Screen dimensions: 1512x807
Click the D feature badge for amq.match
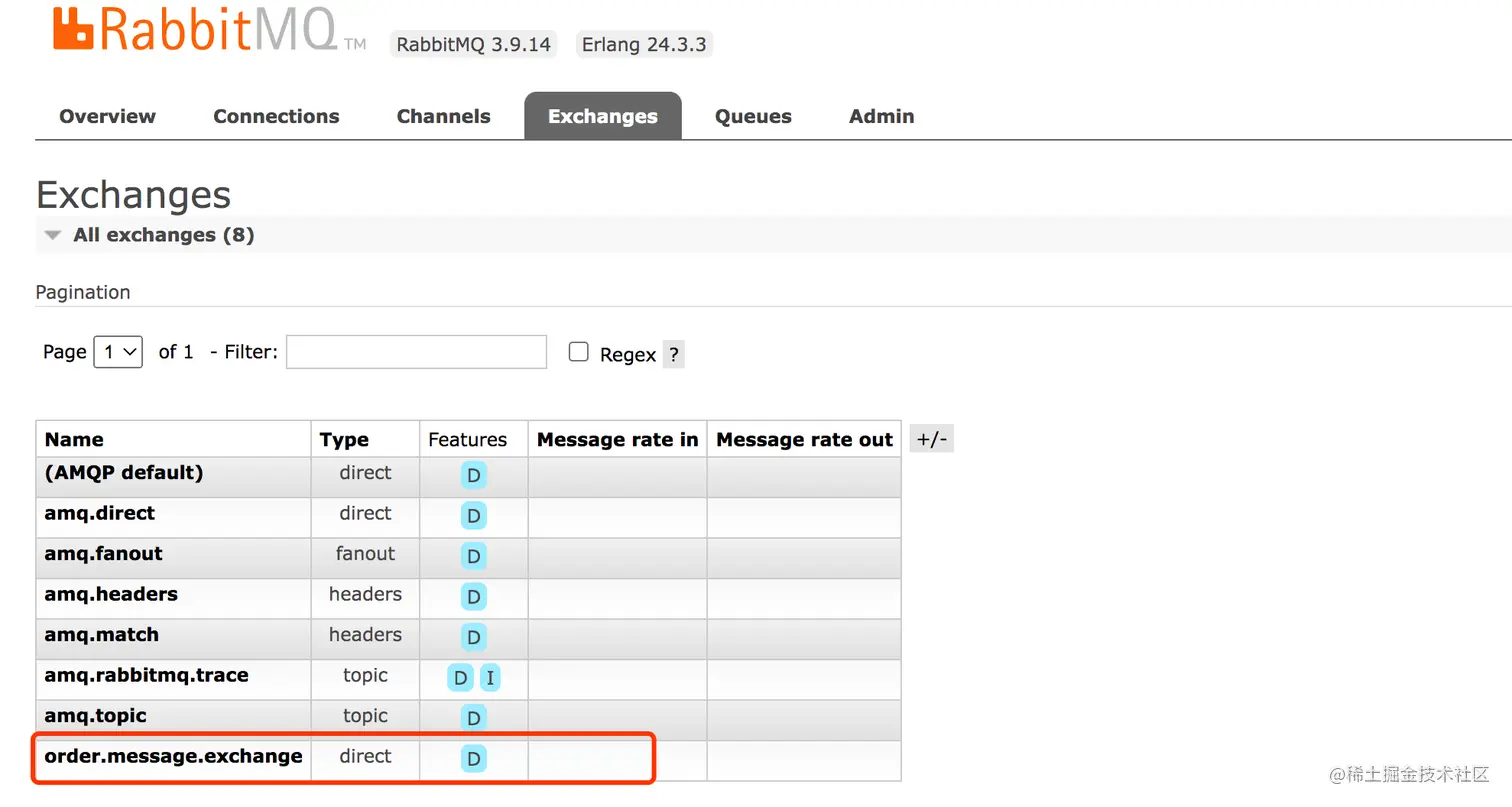[x=474, y=637]
